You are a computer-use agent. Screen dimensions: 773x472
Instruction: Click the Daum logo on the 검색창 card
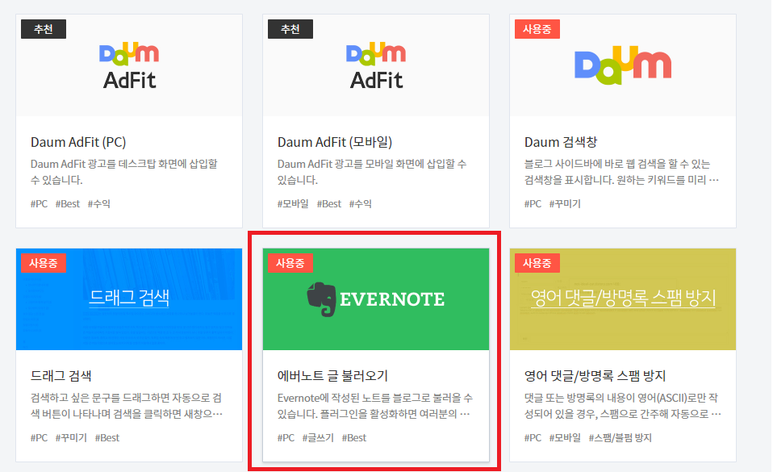coord(623,65)
